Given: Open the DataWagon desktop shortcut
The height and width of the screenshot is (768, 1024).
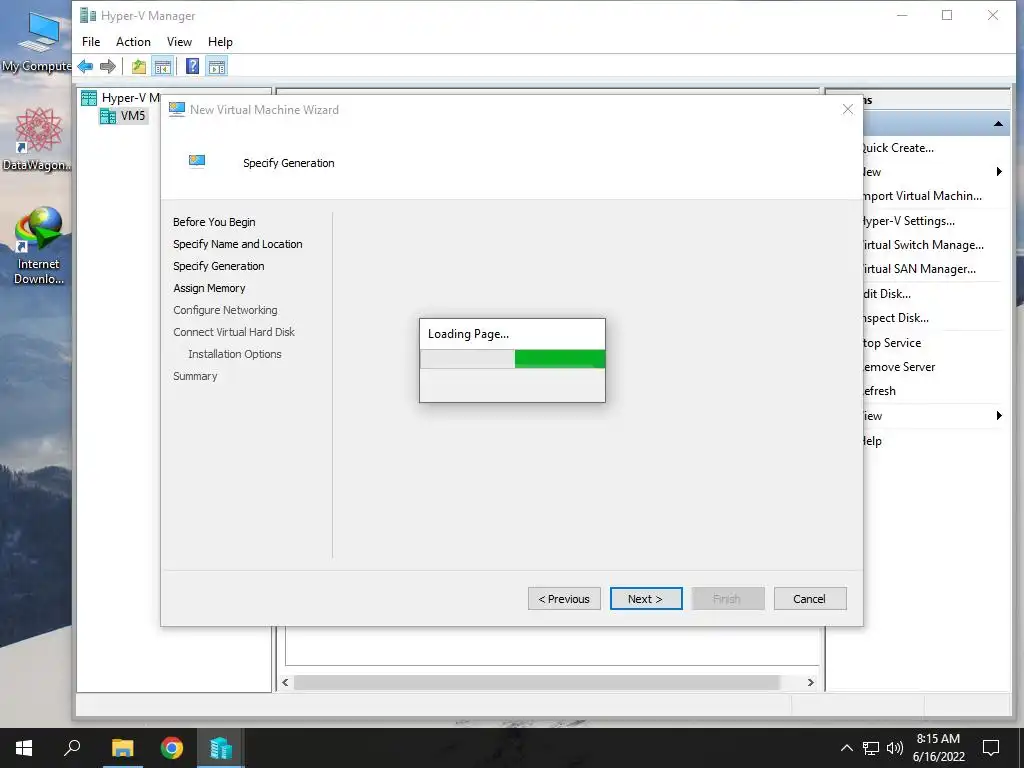Looking at the screenshot, I should (x=37, y=140).
